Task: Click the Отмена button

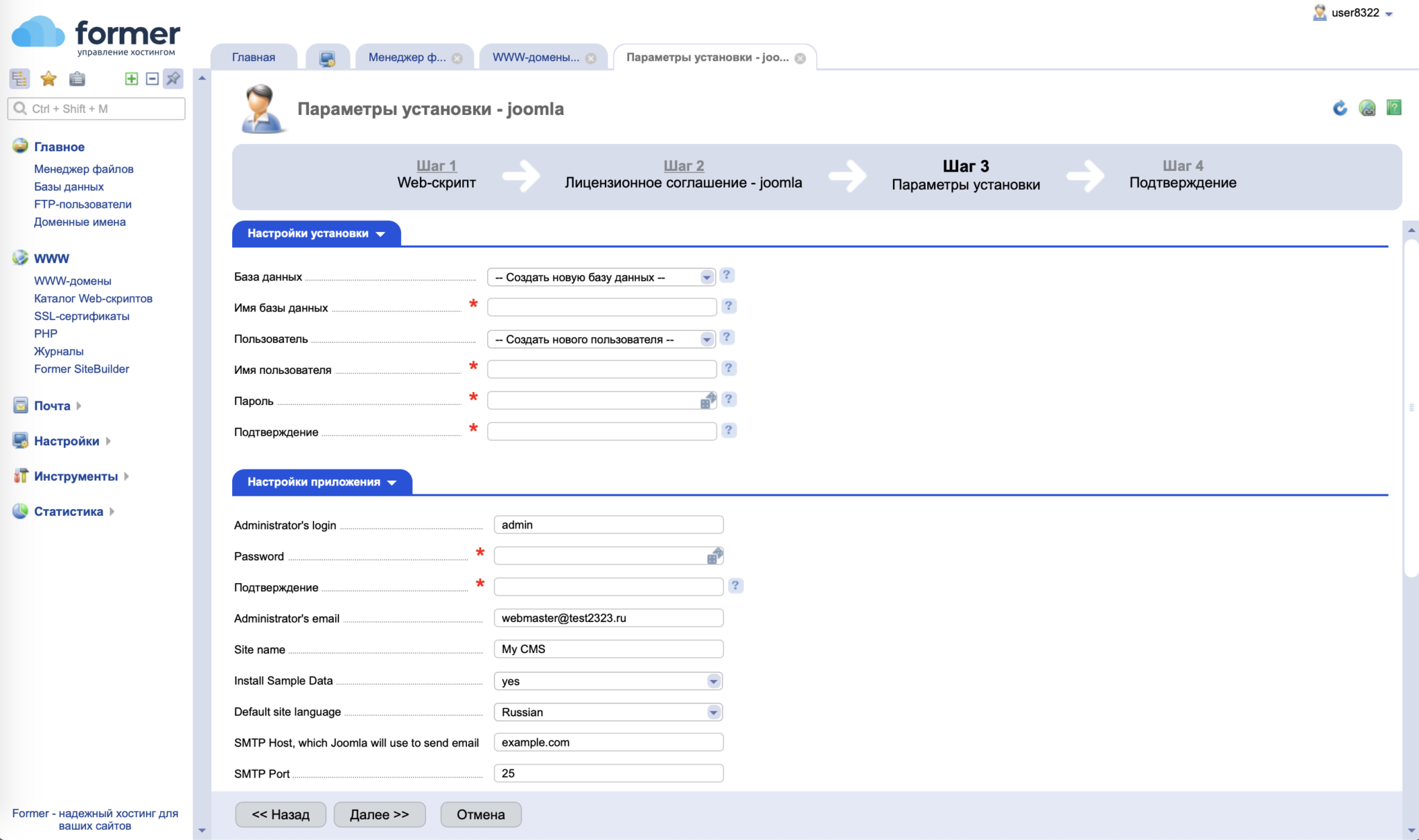Action: [481, 814]
